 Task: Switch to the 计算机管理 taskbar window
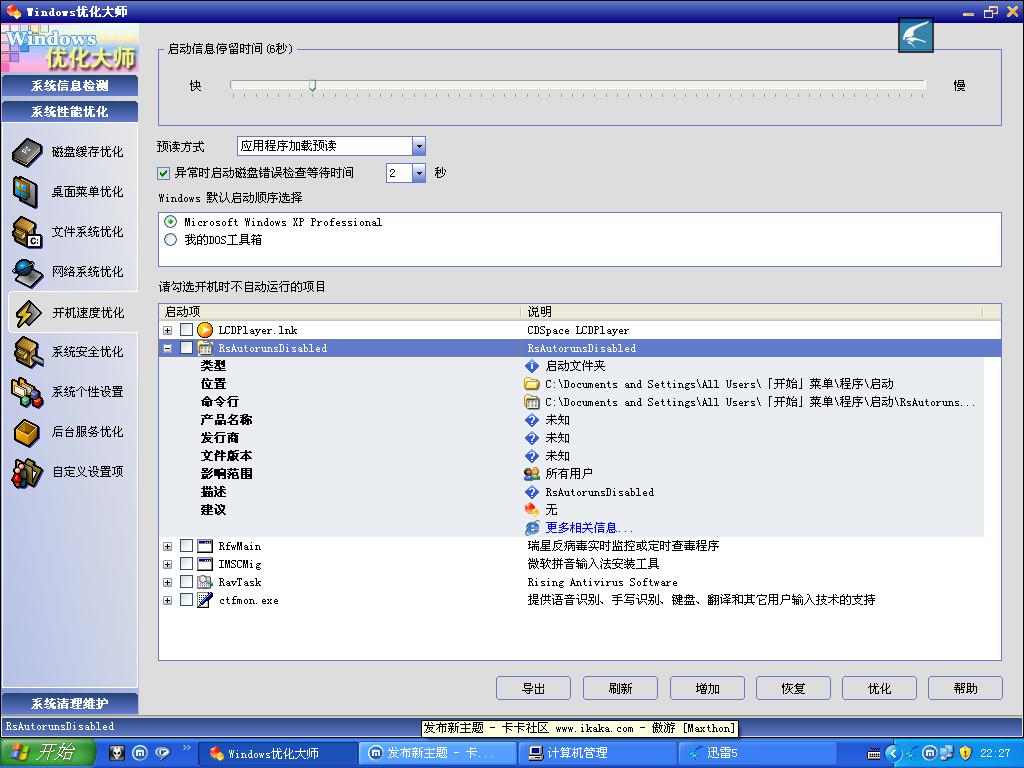pos(598,753)
